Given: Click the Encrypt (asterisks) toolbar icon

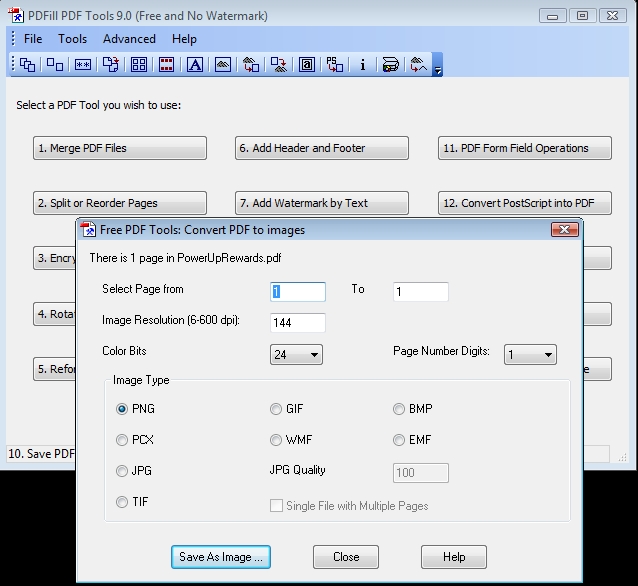Looking at the screenshot, I should (83, 65).
